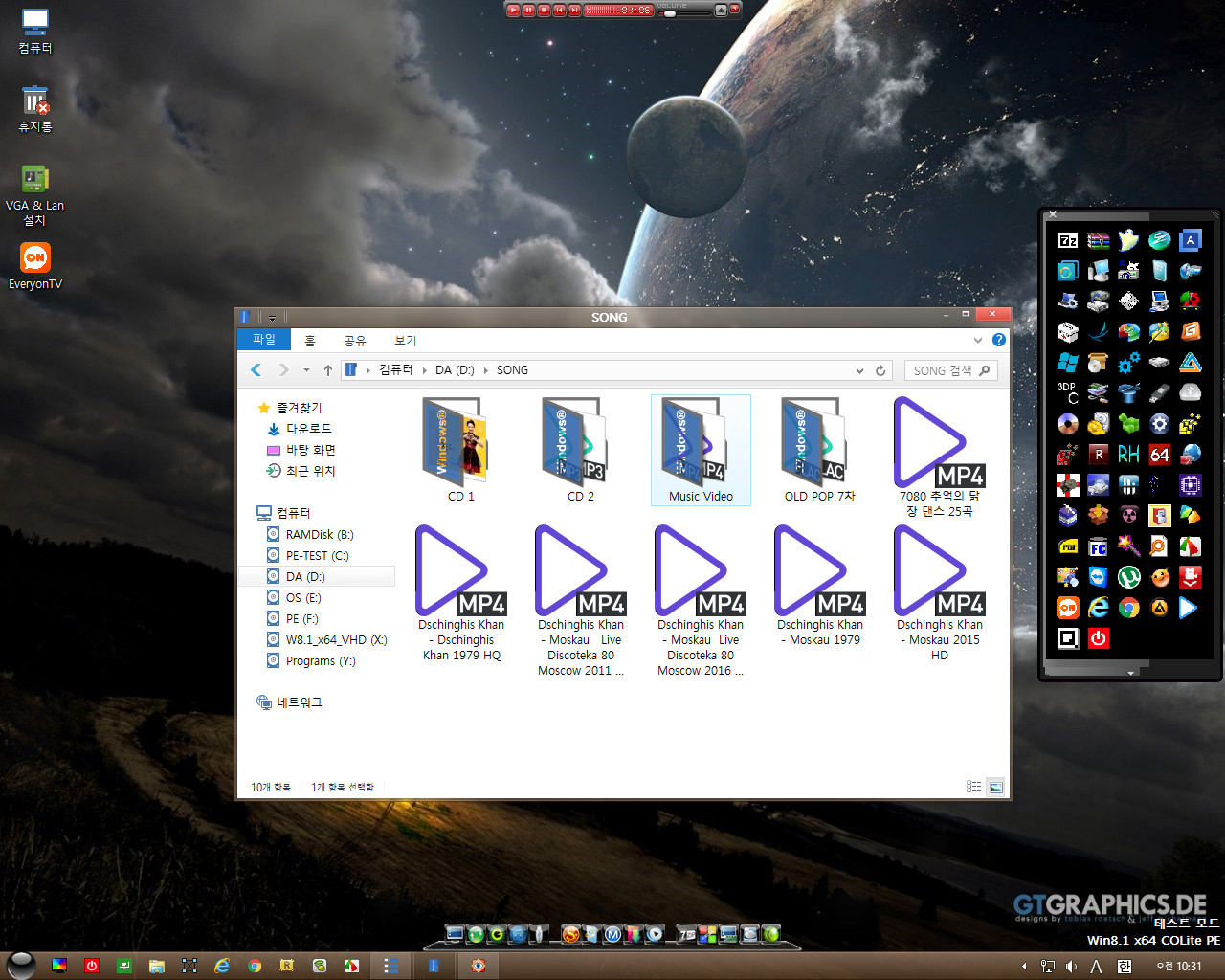Select 바탕 화면 in navigation pane
1225x980 pixels.
(310, 450)
